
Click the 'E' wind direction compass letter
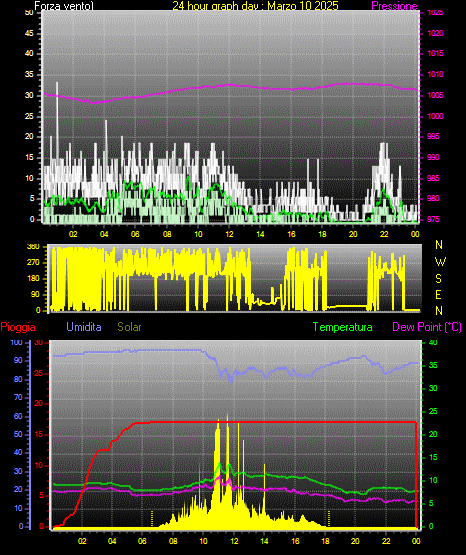438,294
